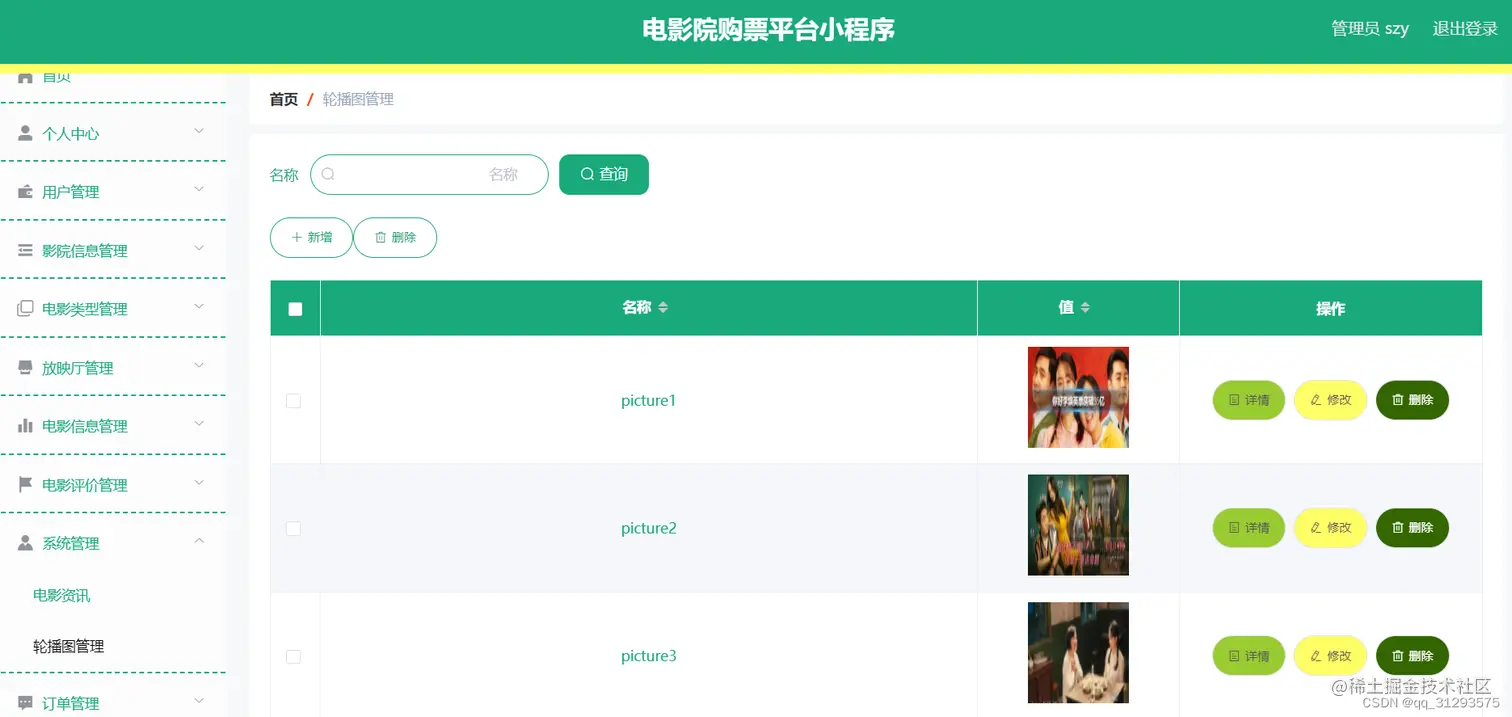1512x717 pixels.
Task: Click 管理员 szy in the header
Action: pos(1370,29)
